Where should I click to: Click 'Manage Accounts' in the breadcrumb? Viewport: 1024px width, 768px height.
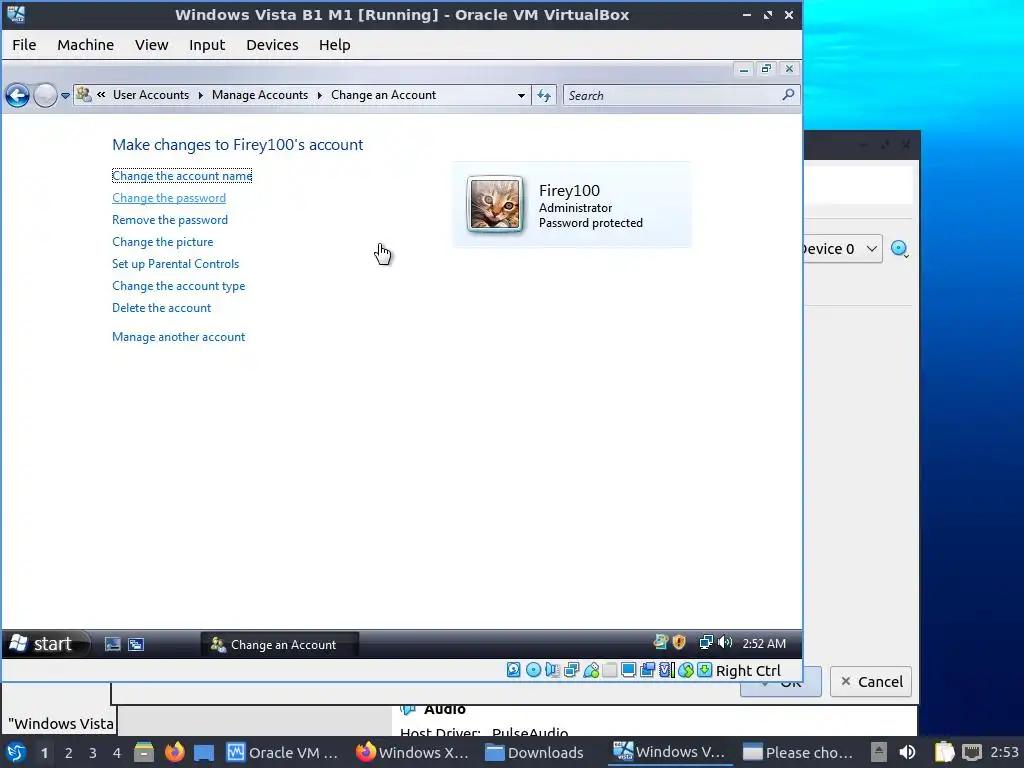[260, 95]
